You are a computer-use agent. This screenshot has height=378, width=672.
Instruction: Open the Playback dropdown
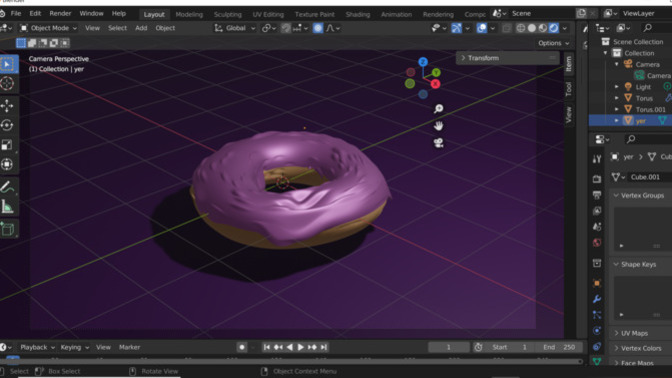click(x=37, y=347)
